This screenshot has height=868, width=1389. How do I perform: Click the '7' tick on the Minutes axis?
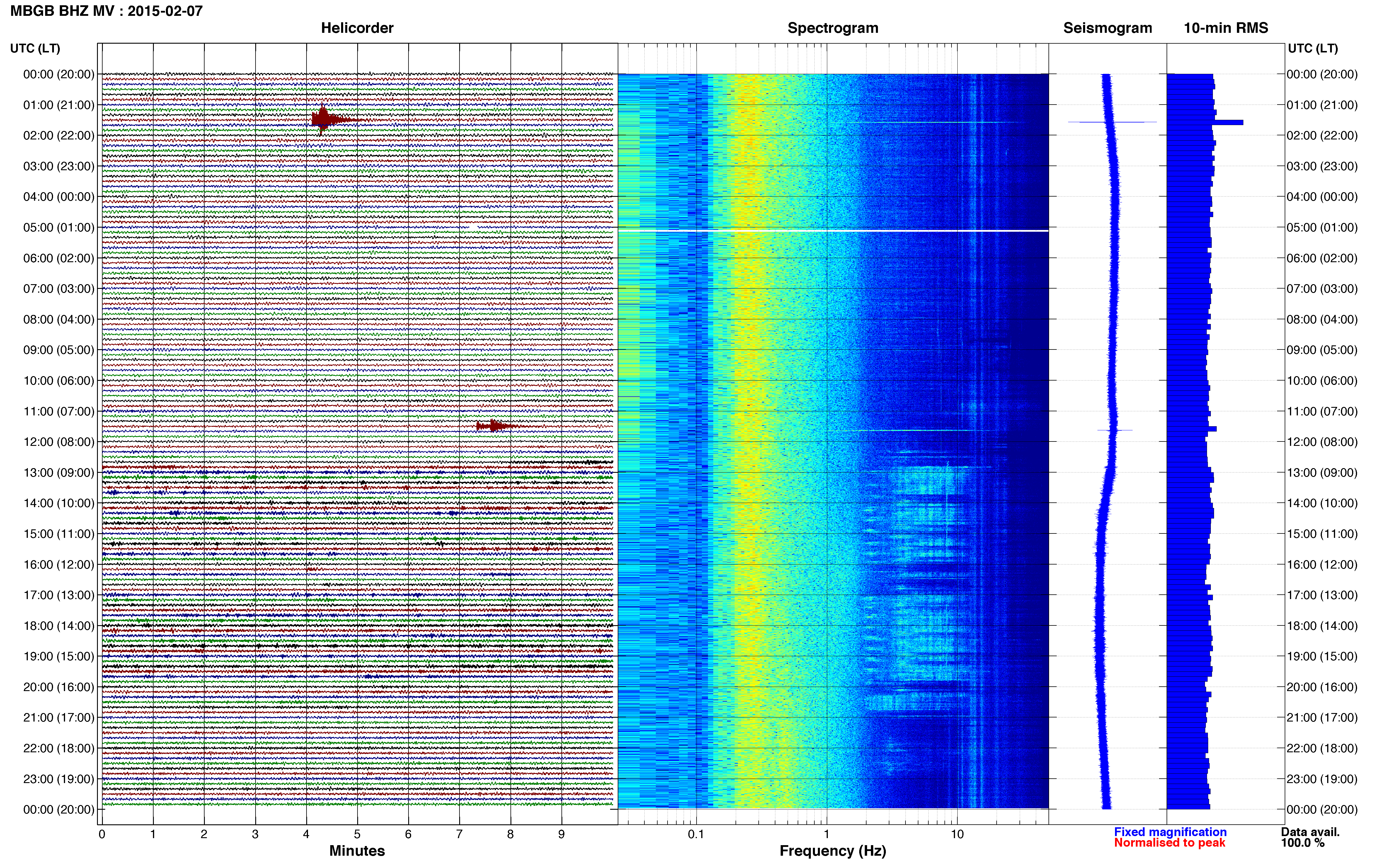pyautogui.click(x=459, y=834)
